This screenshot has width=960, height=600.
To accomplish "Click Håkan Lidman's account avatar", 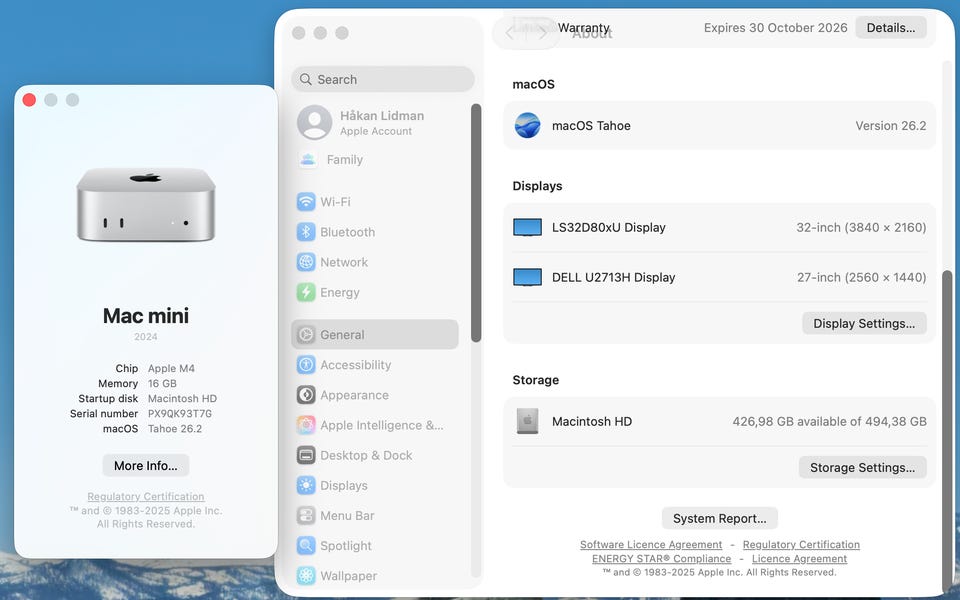I will point(315,122).
